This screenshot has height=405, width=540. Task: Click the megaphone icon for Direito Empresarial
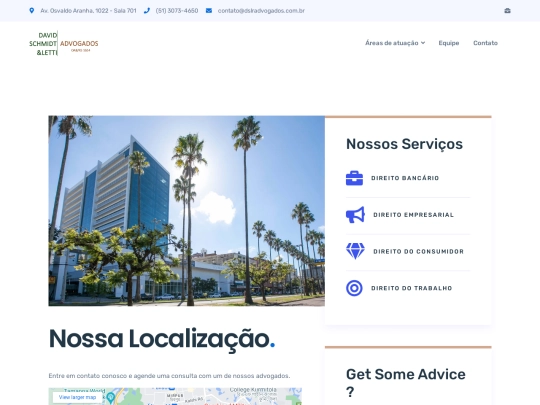tap(355, 215)
